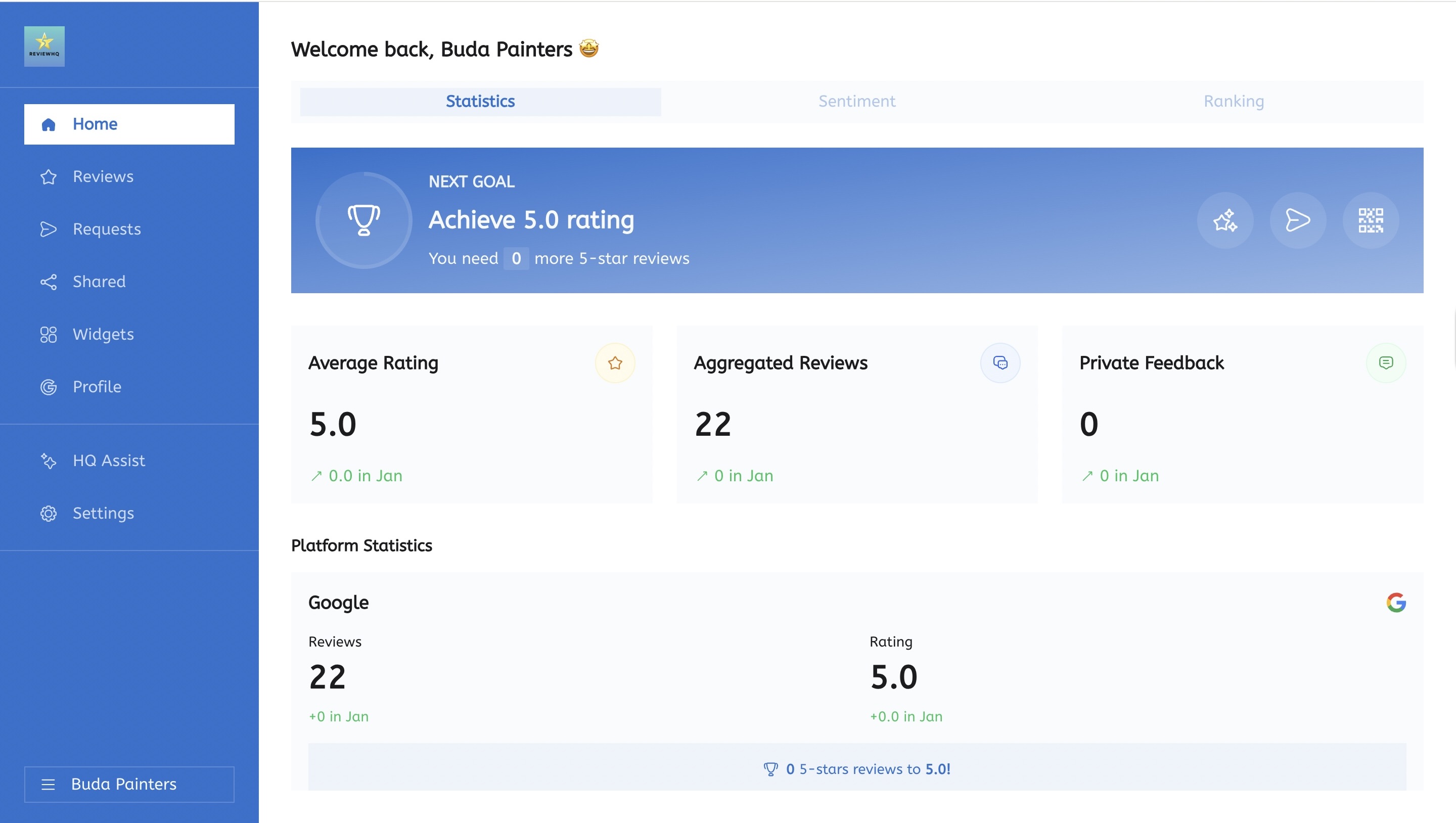This screenshot has width=1456, height=823.
Task: Click the chat icon on Aggregated Reviews card
Action: 1000,363
